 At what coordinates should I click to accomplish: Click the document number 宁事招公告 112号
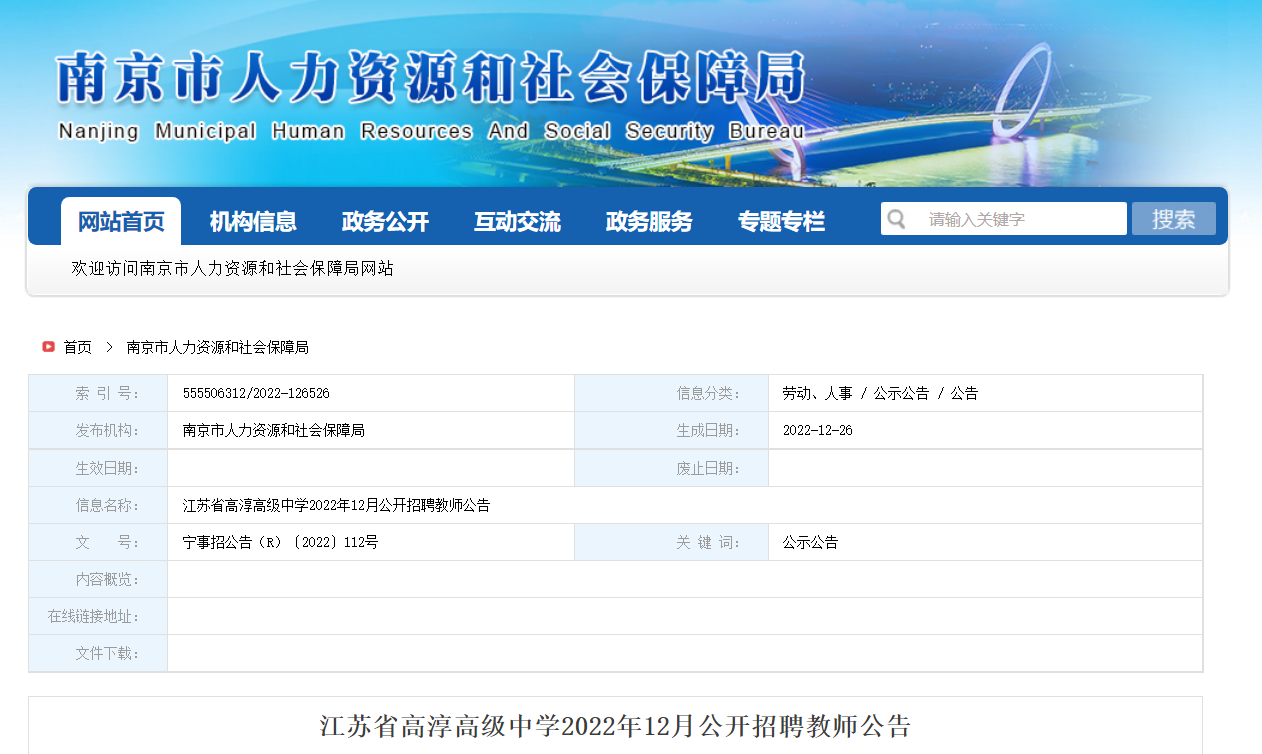280,543
